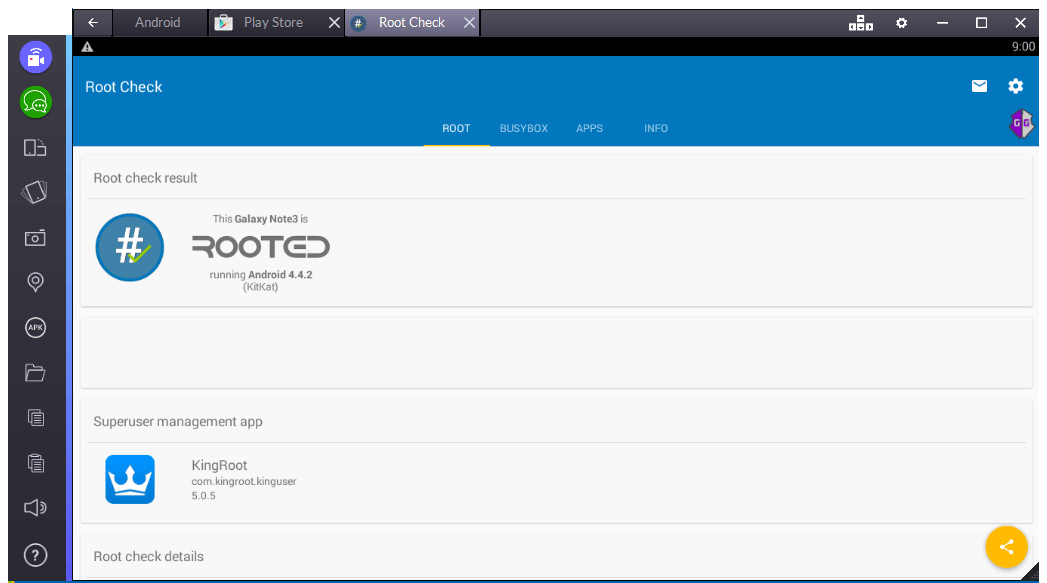Click the APK install sidebar icon

(35, 327)
